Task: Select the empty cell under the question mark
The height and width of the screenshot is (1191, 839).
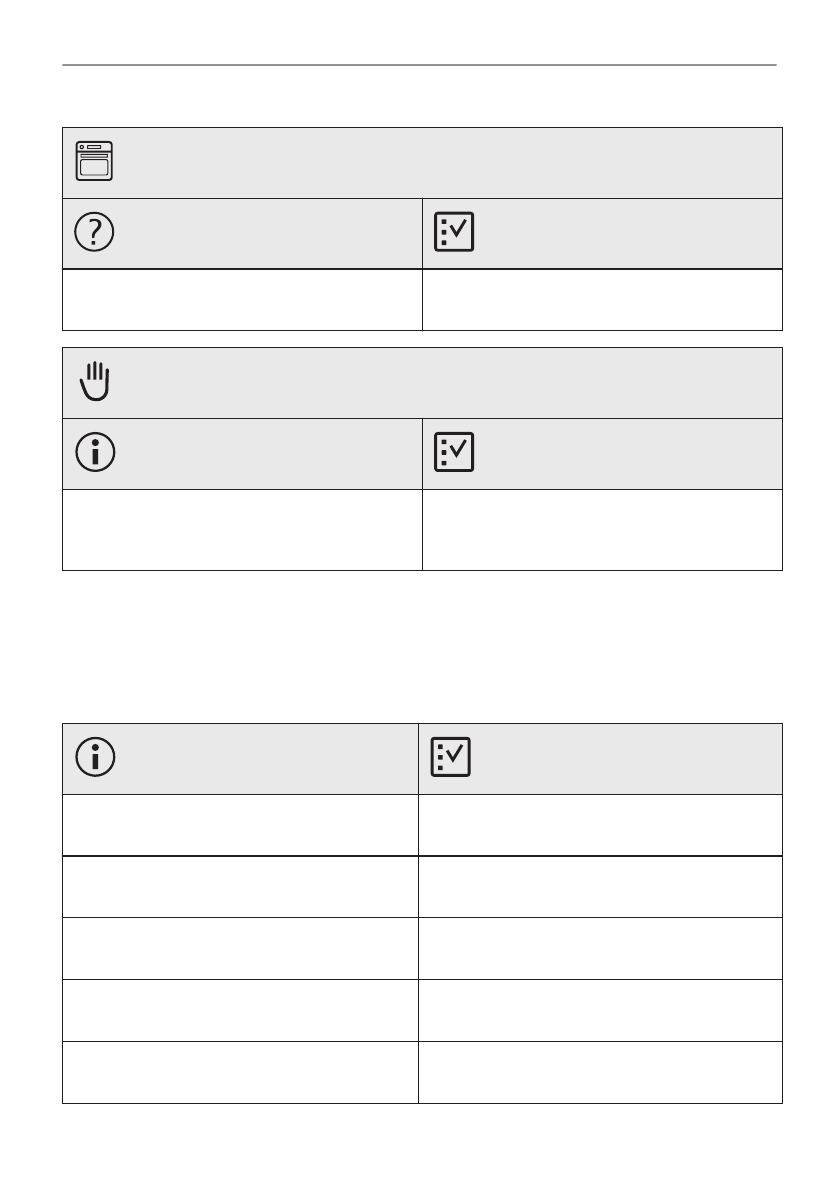Action: 242,299
